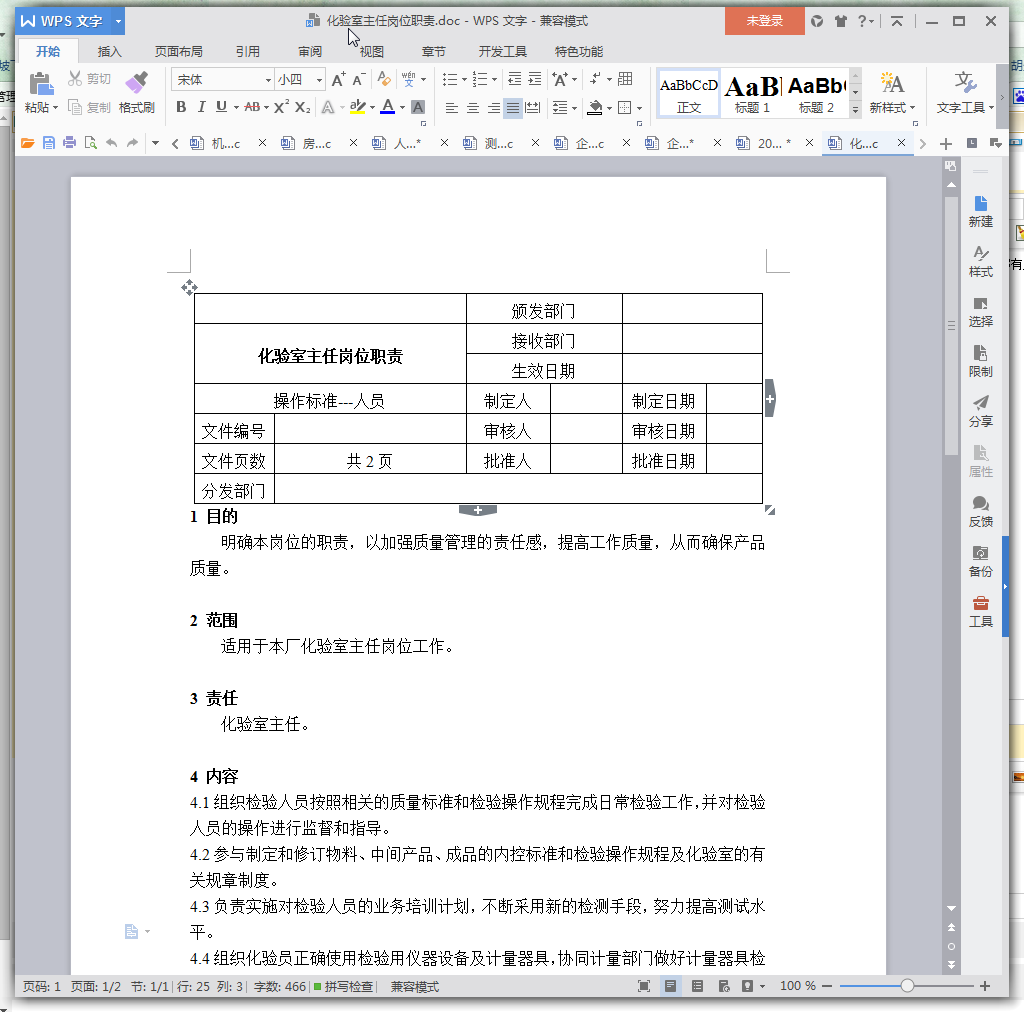Click the zoom slider handle

(x=907, y=986)
